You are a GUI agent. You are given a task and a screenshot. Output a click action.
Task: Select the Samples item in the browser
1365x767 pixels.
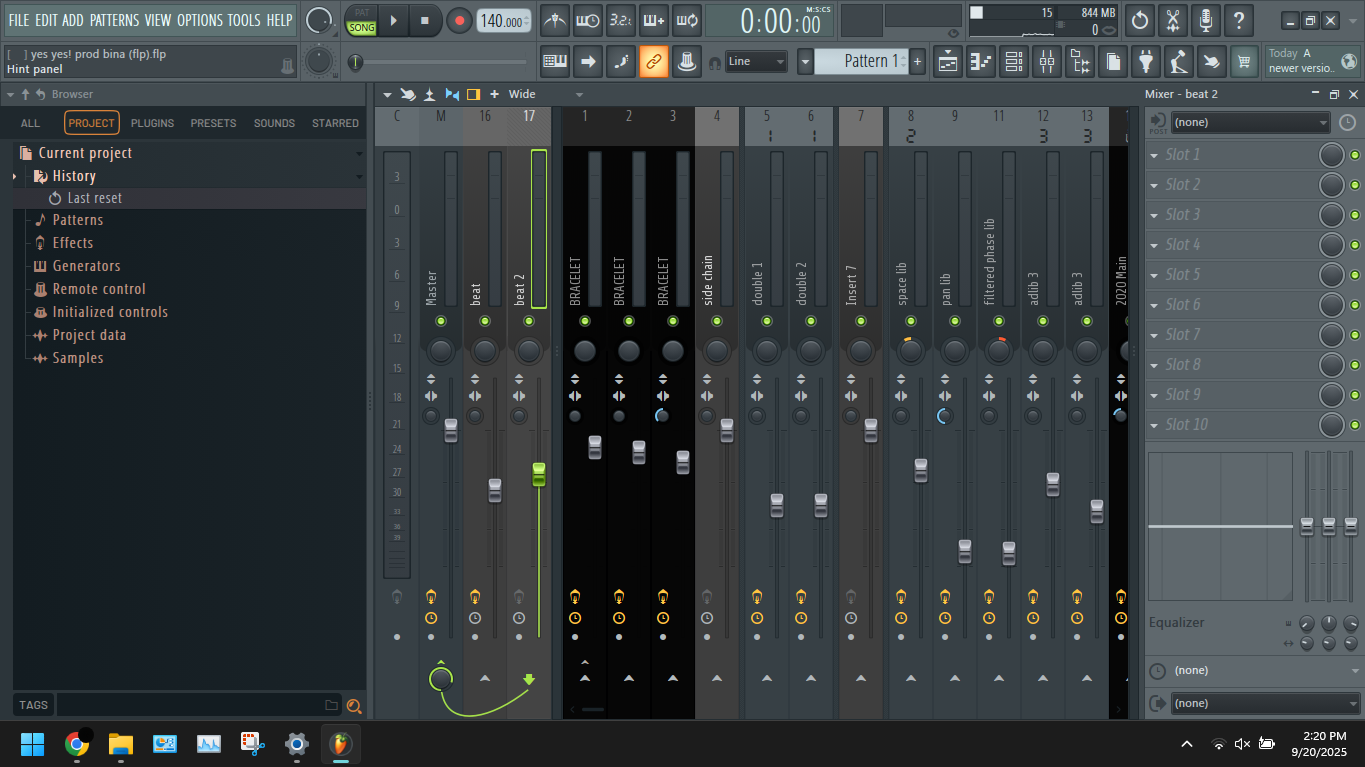77,358
